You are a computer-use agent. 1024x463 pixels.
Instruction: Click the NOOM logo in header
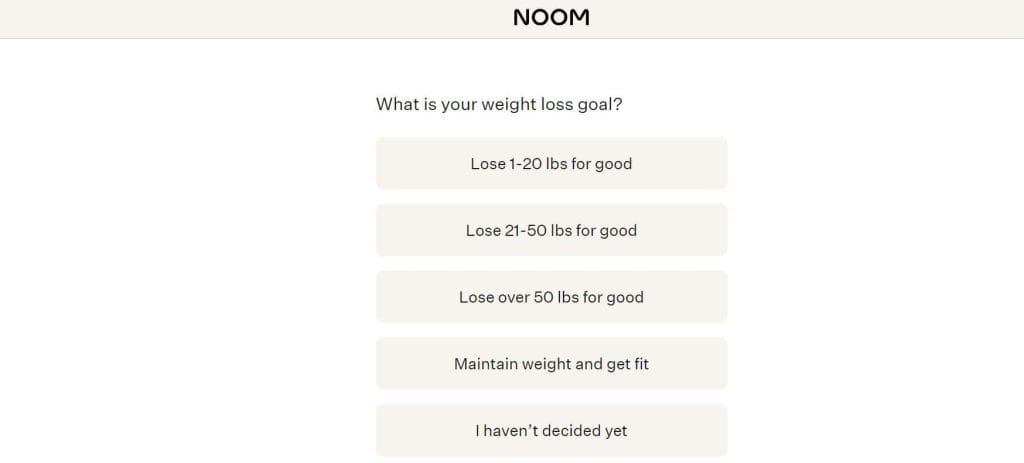[551, 18]
